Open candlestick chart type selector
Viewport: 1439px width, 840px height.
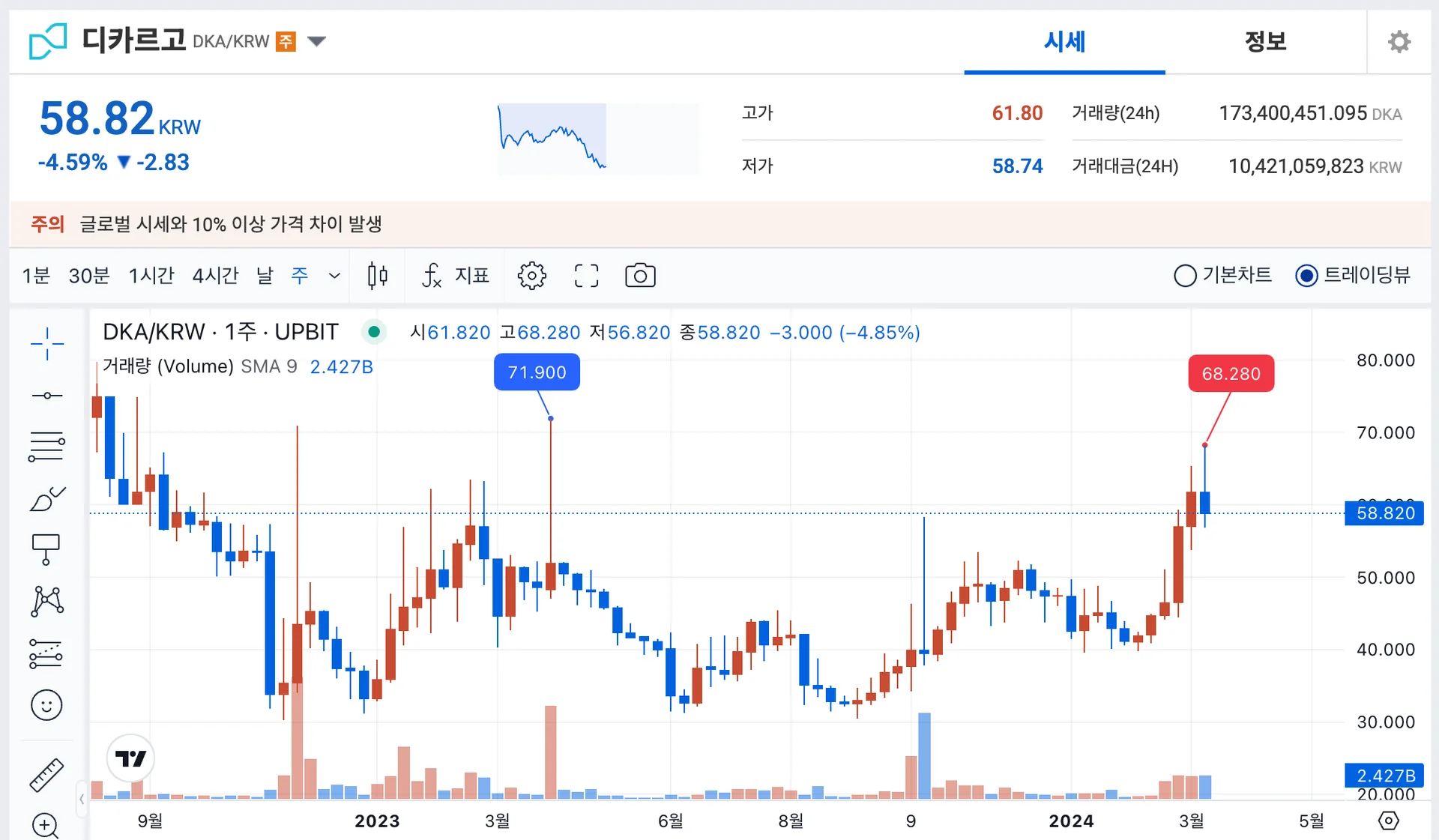click(378, 276)
